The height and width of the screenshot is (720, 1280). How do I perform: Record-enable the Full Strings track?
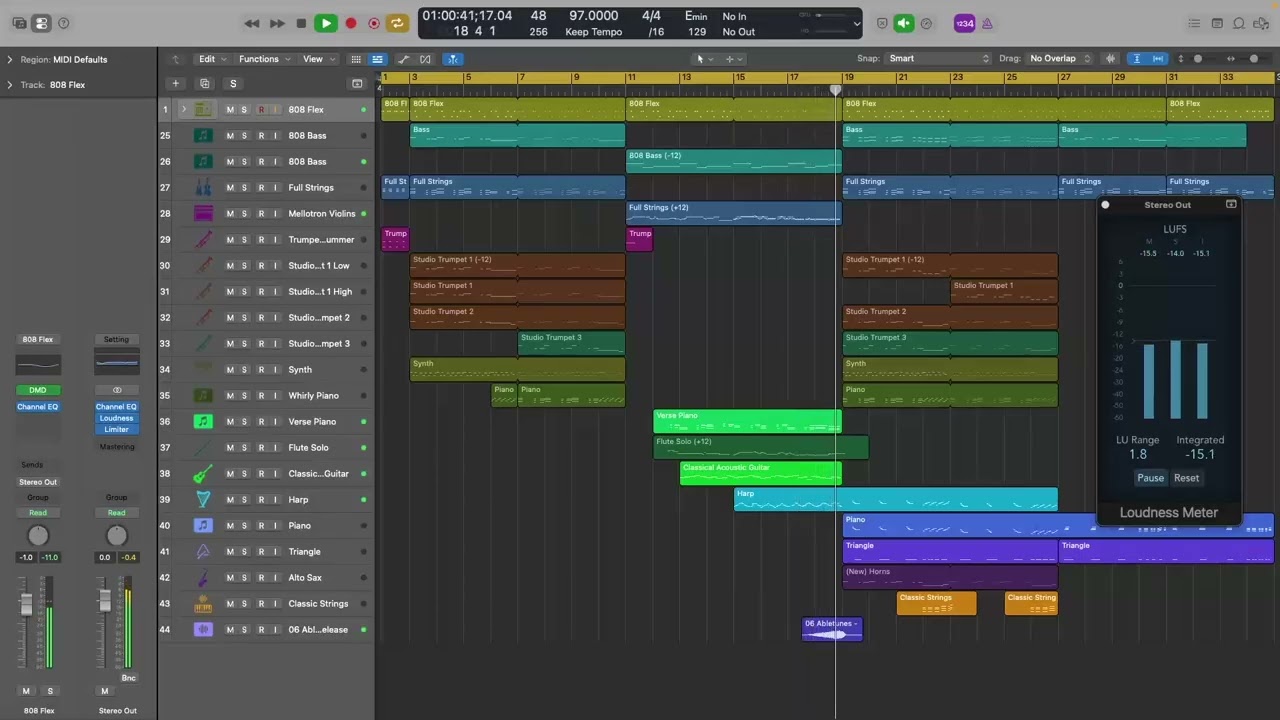(261, 188)
